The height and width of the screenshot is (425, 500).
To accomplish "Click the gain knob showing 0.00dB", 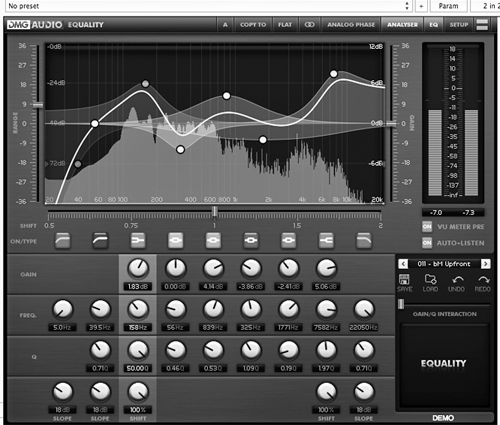I will coord(176,269).
